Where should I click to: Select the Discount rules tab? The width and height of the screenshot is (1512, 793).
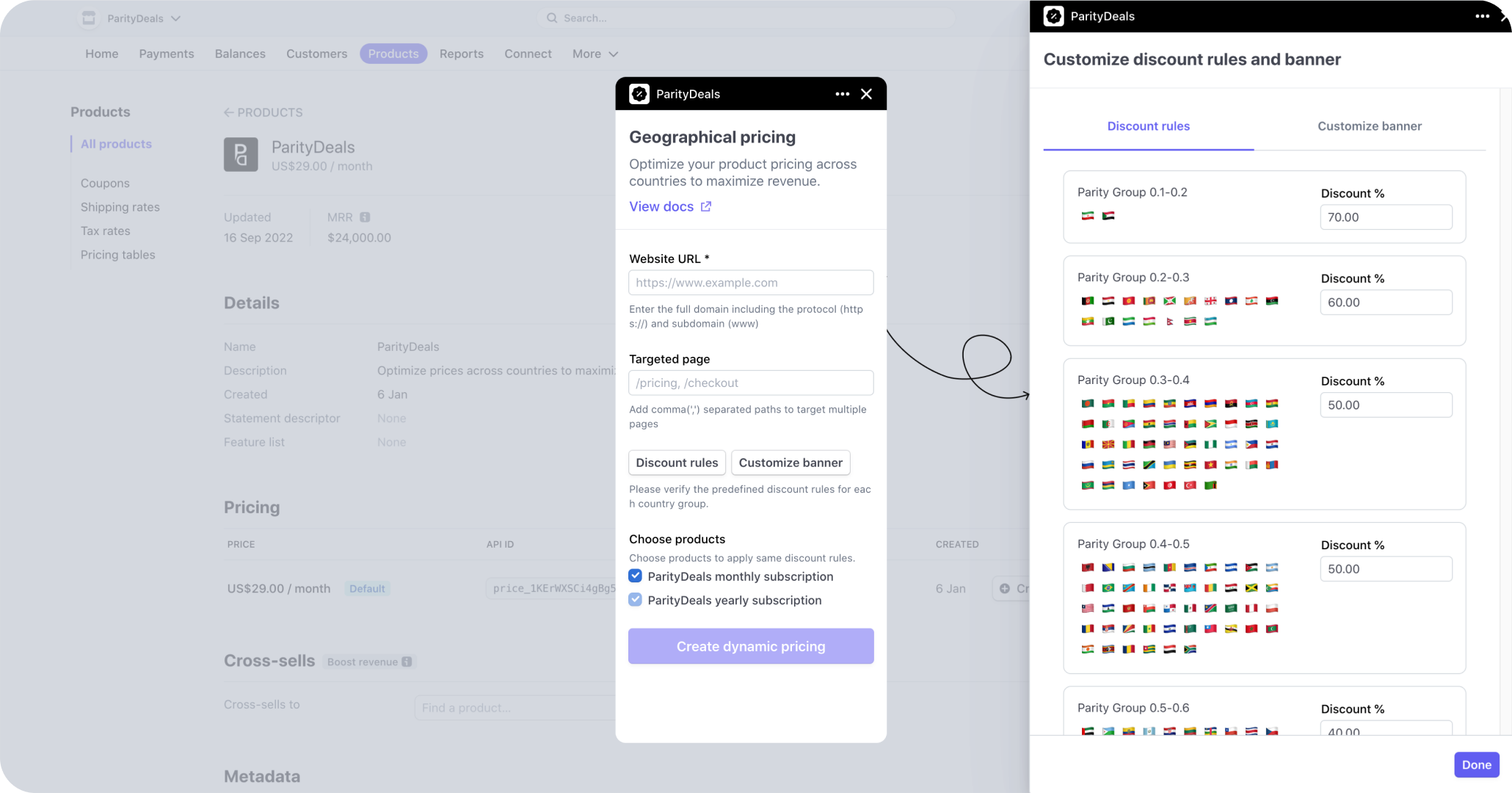(1148, 126)
